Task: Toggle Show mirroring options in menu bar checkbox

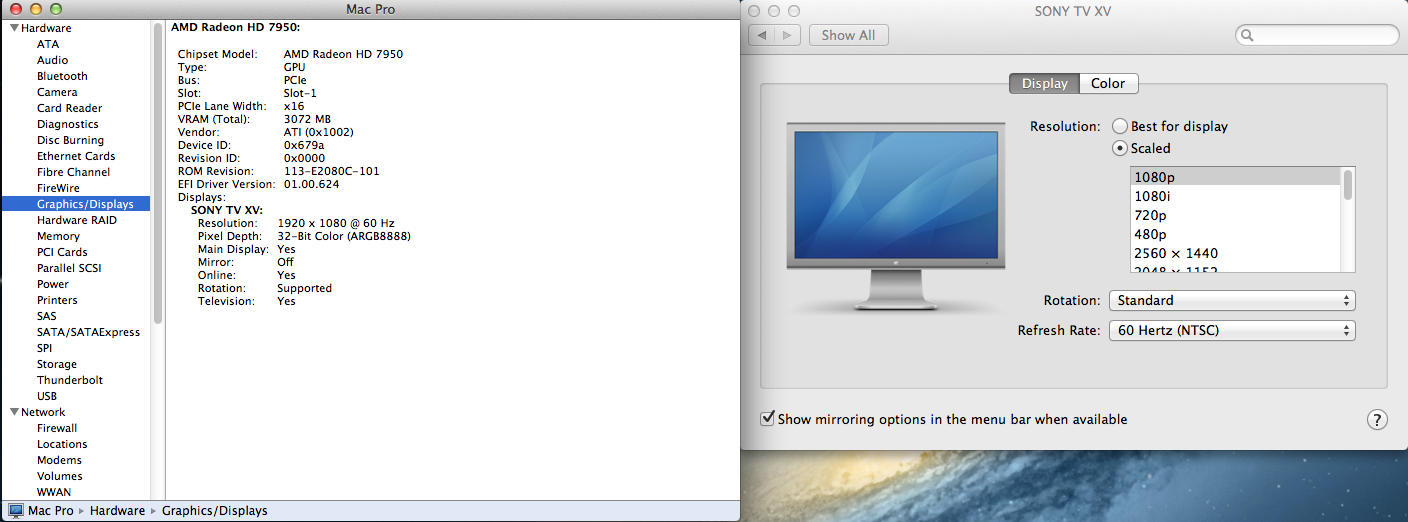Action: pos(768,418)
